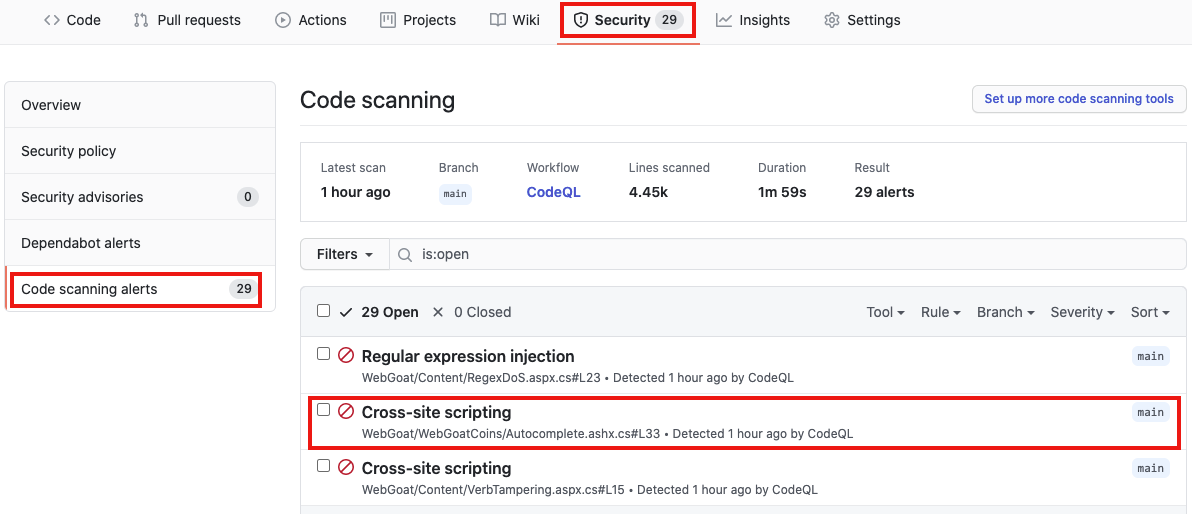Click the WebGoat/Content/RegexDoS.aspx.cs#L23 path

point(483,377)
